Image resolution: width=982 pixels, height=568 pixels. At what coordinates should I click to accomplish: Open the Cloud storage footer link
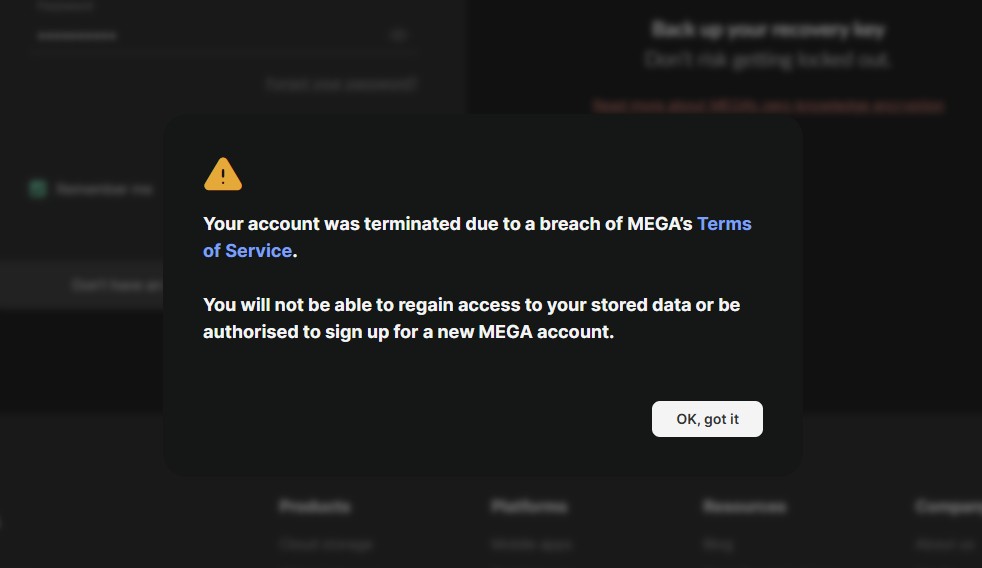(x=326, y=545)
